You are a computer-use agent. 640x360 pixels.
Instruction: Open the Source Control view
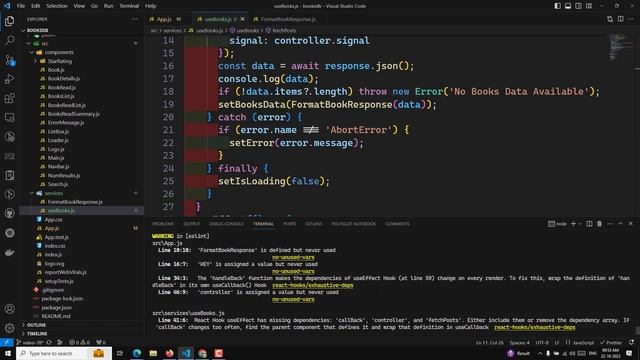pyautogui.click(x=9, y=60)
